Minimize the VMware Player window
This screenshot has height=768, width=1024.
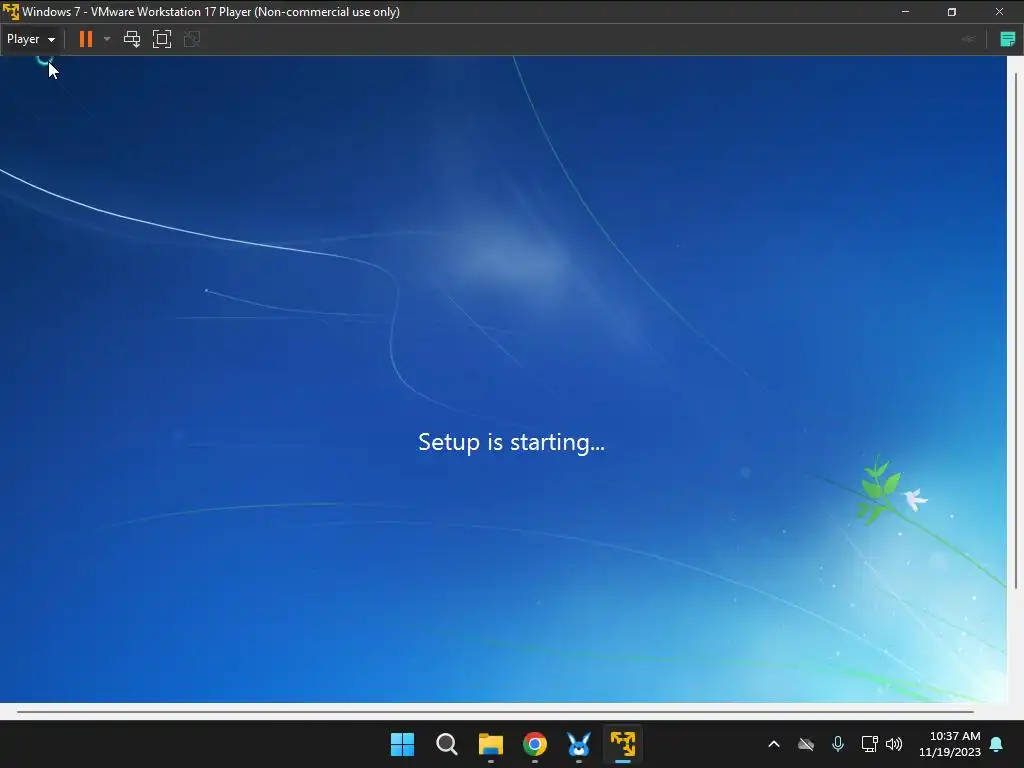pyautogui.click(x=905, y=12)
